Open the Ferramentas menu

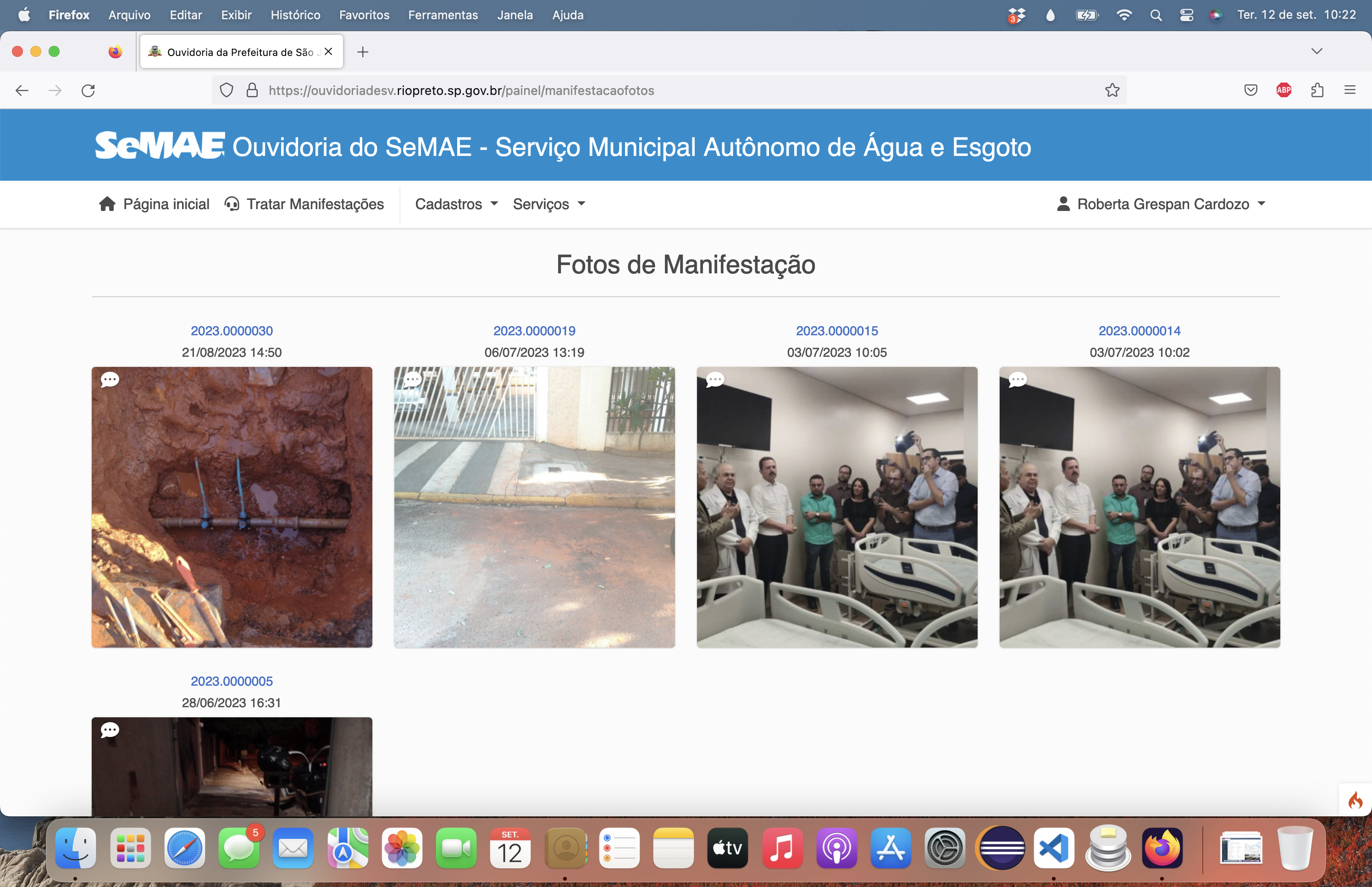(x=443, y=15)
